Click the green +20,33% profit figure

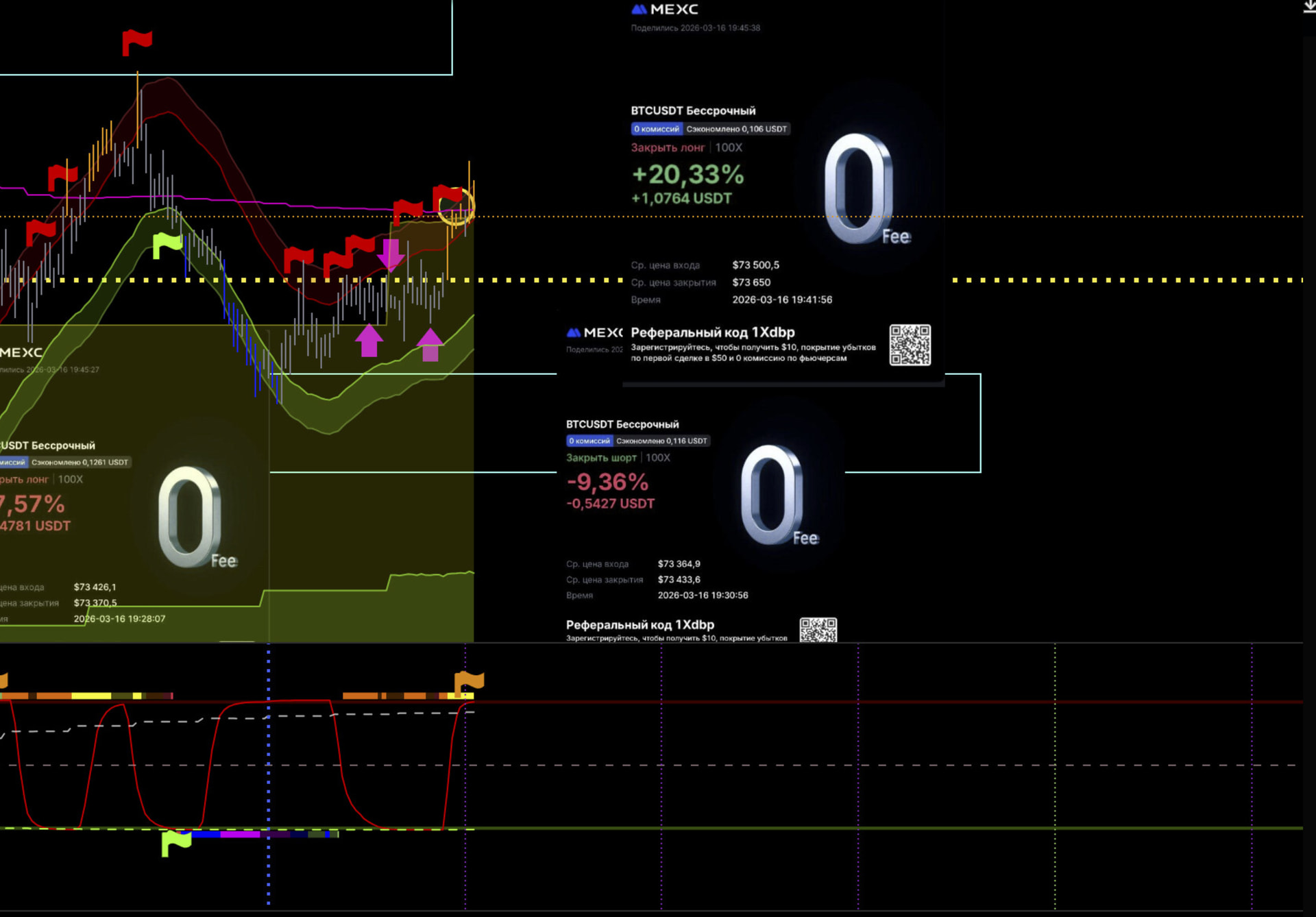click(687, 175)
